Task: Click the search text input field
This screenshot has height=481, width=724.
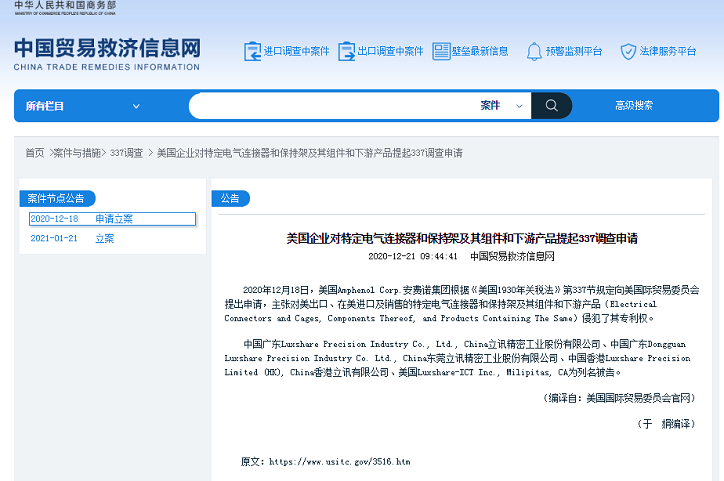Action: pos(332,105)
